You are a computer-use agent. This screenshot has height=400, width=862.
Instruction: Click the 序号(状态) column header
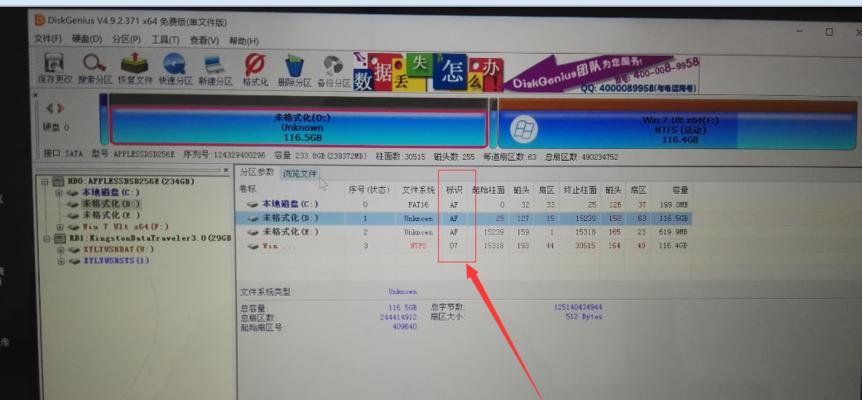[x=368, y=190]
